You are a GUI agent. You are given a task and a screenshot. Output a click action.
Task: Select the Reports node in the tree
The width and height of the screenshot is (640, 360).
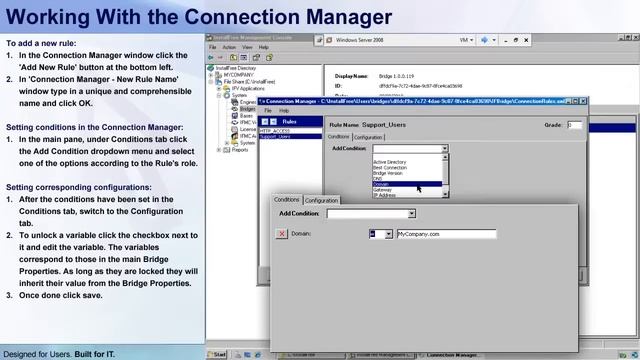point(240,150)
